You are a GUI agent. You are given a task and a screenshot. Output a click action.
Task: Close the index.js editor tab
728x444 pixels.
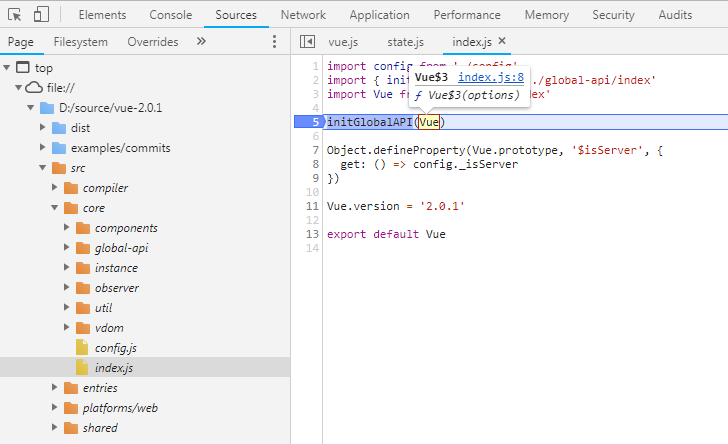click(502, 41)
